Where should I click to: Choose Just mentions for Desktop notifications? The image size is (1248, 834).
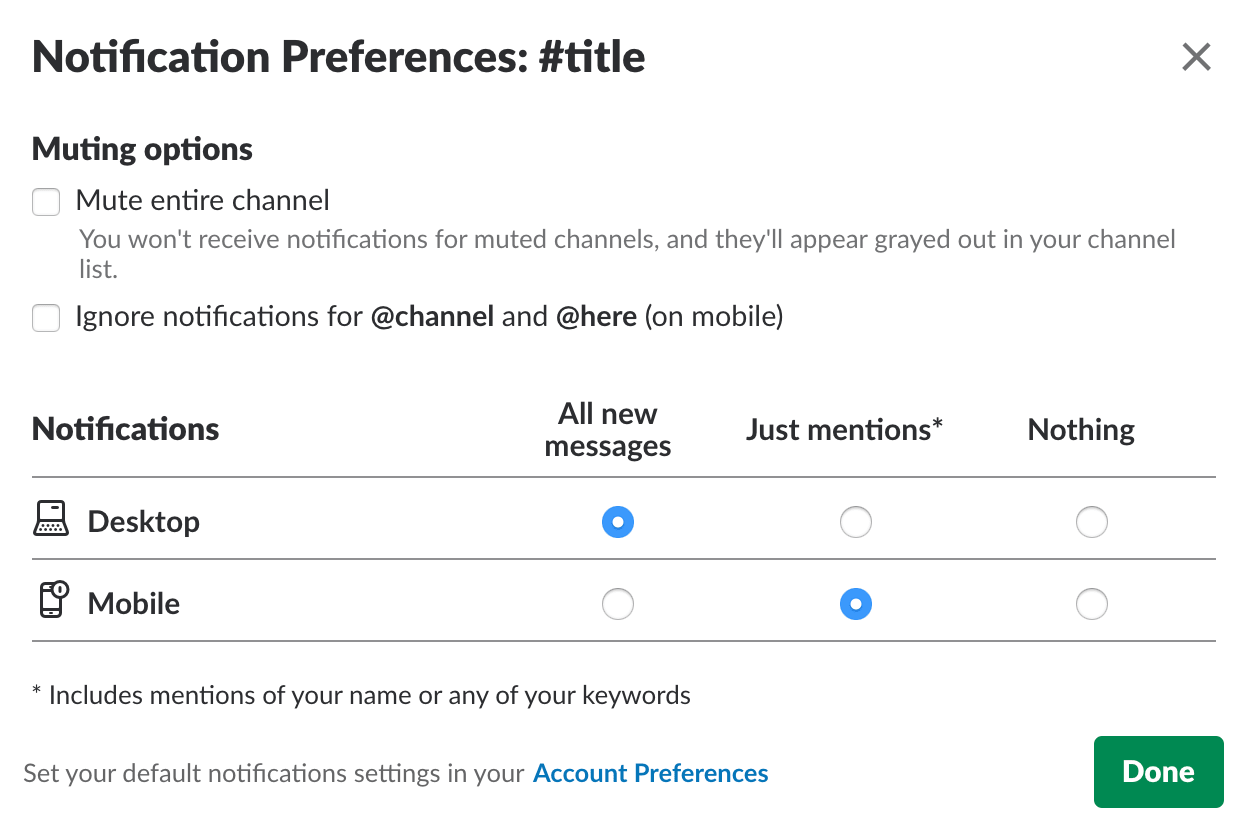(855, 522)
